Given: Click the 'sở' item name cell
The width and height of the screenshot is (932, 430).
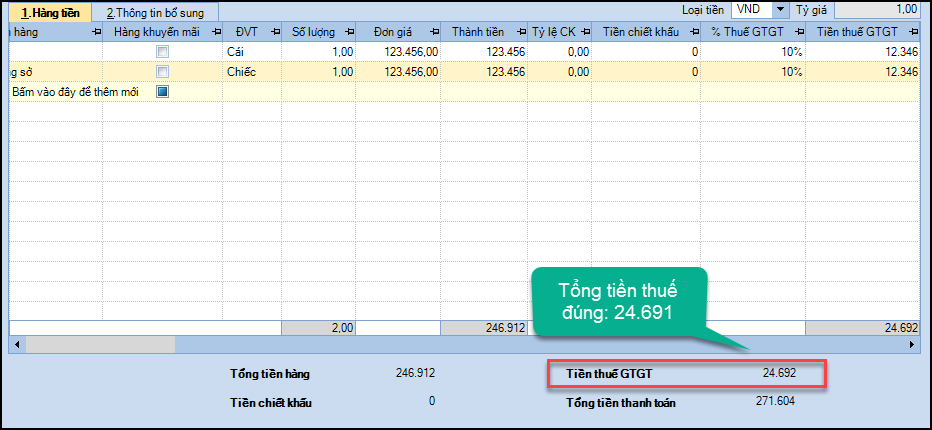Looking at the screenshot, I should 56,72.
